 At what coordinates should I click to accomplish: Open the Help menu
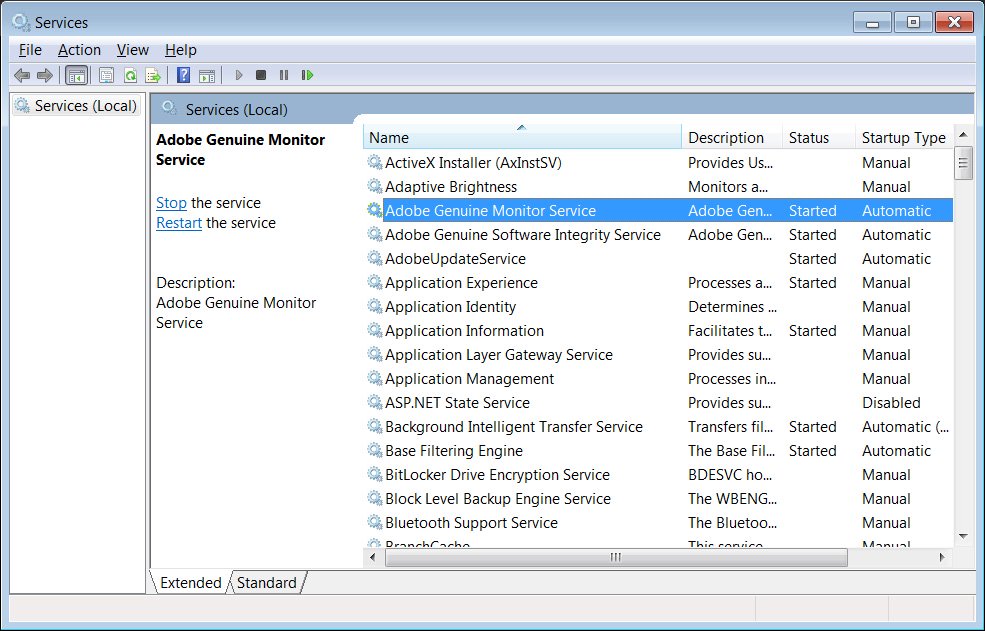(x=181, y=50)
